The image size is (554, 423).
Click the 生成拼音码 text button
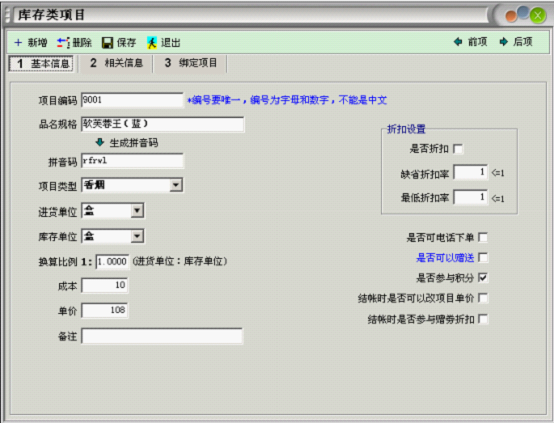click(x=134, y=143)
